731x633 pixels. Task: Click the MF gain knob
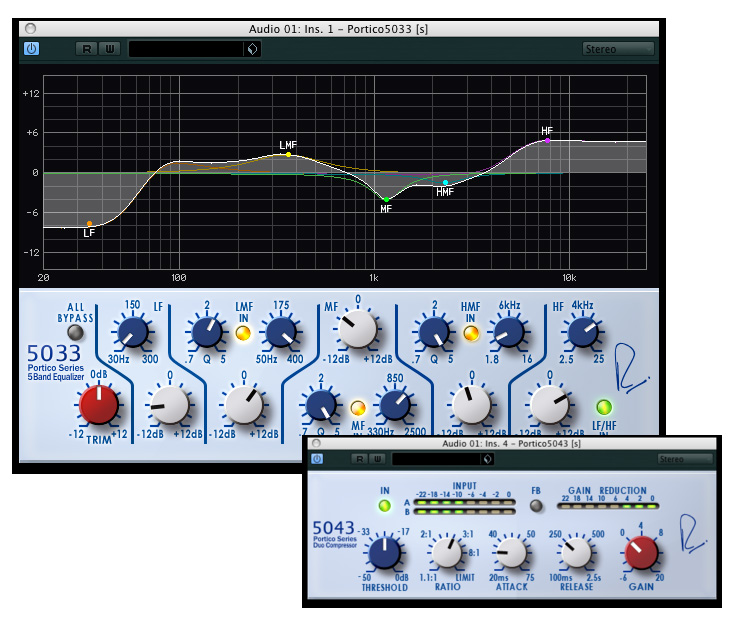[358, 329]
